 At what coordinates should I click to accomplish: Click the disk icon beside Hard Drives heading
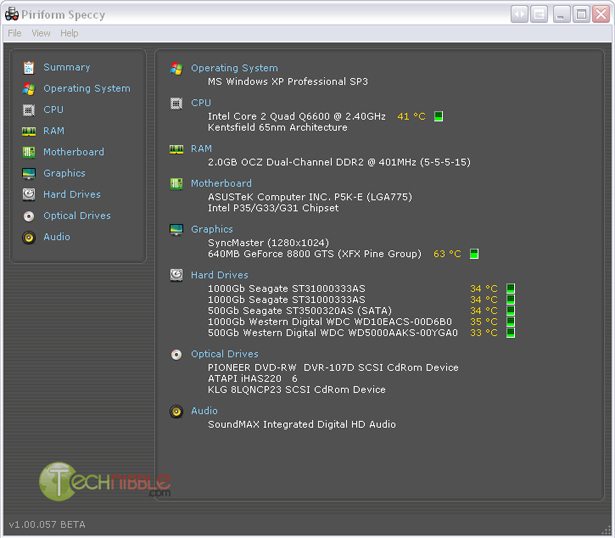[176, 275]
